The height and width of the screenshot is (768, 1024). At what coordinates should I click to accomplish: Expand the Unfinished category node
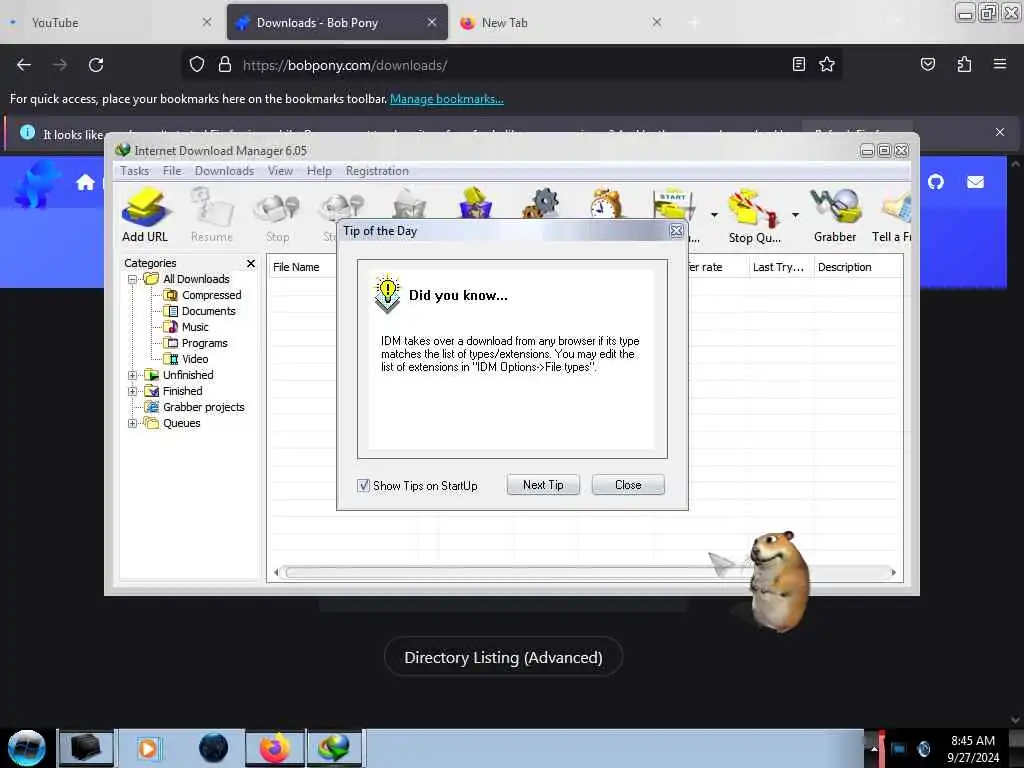pyautogui.click(x=133, y=376)
